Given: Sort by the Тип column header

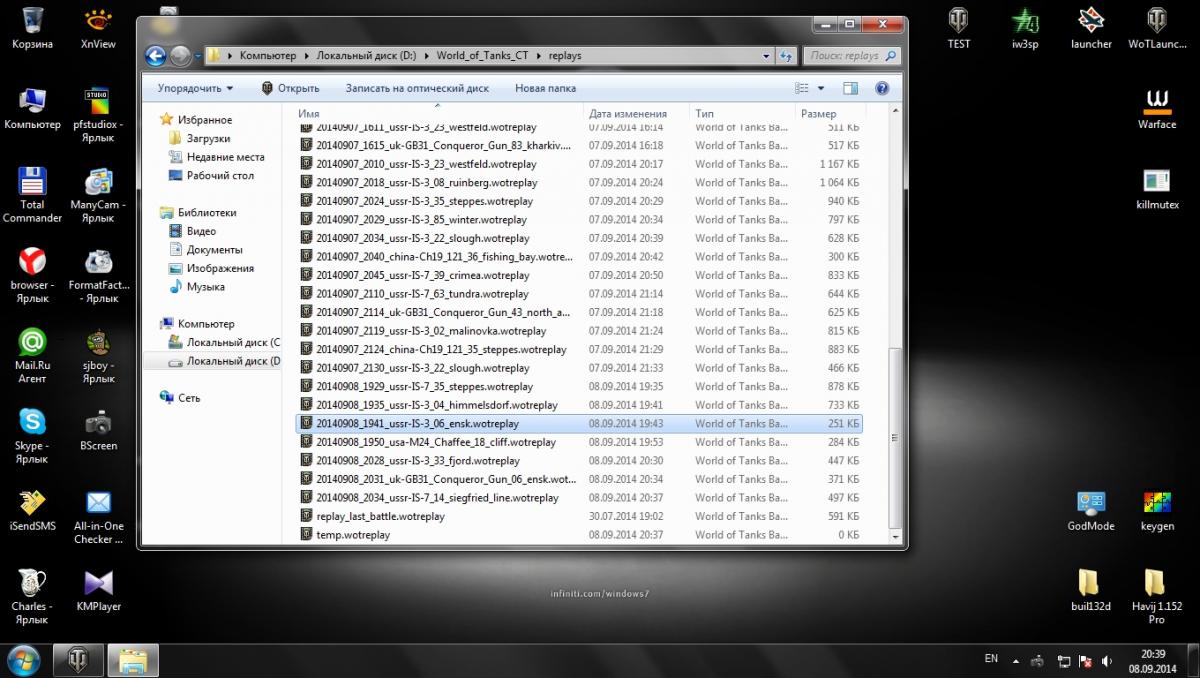Looking at the screenshot, I should [741, 114].
